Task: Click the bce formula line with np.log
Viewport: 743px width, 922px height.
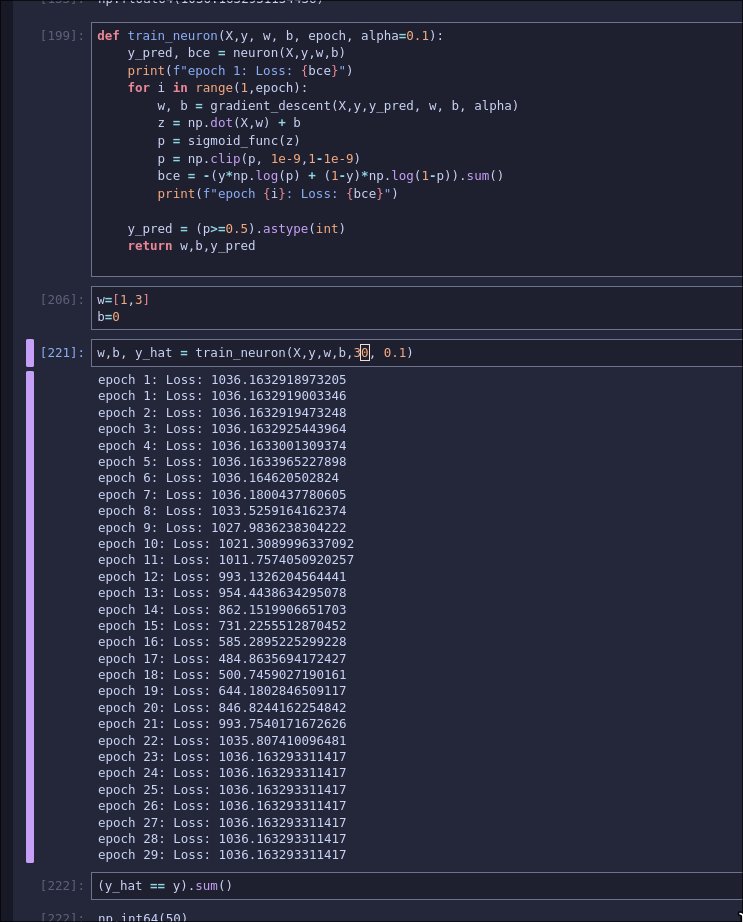Action: click(330, 176)
